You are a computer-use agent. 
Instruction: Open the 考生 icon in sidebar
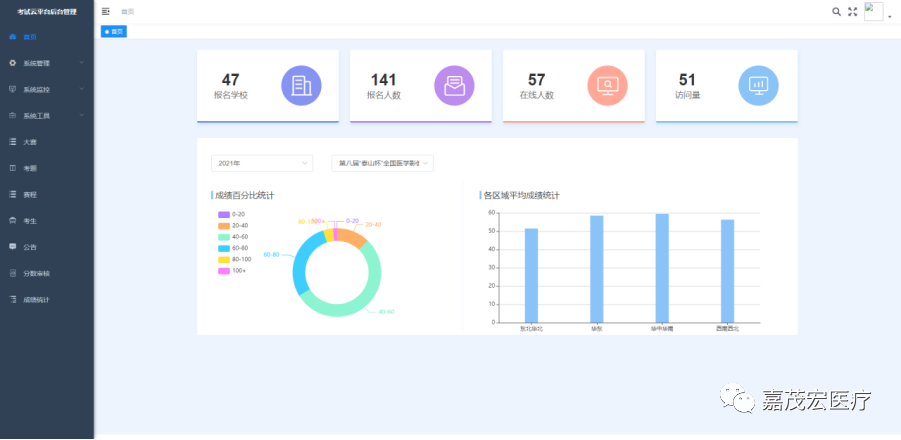(13, 221)
